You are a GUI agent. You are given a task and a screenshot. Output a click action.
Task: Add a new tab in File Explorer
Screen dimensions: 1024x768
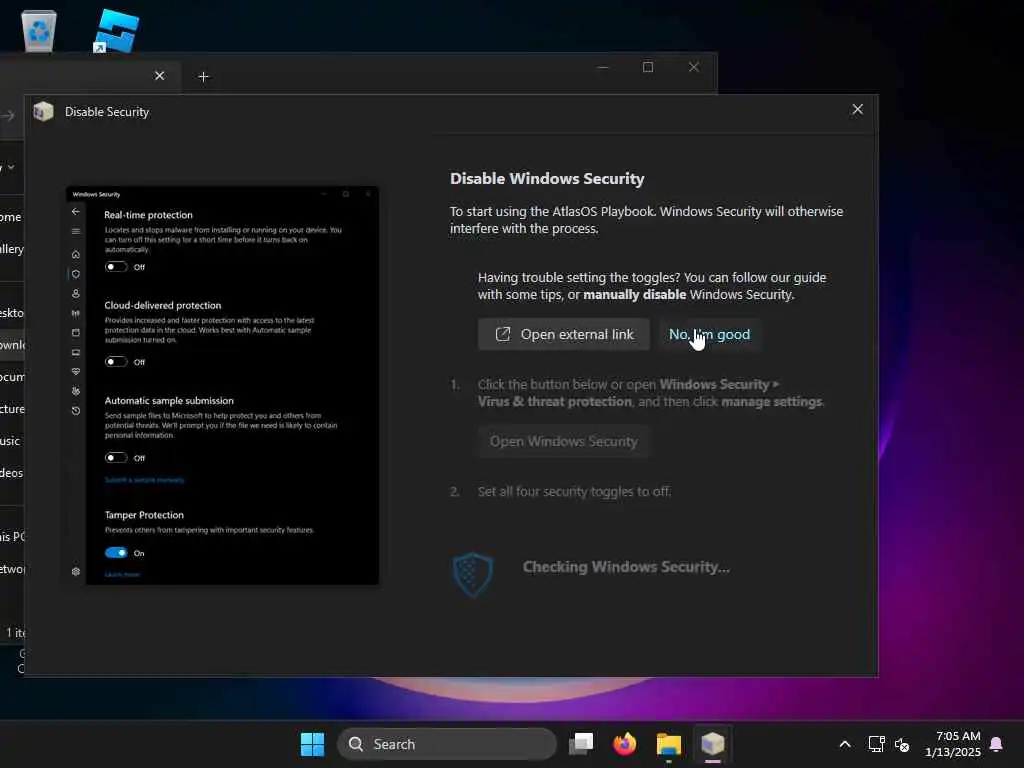[x=203, y=77]
